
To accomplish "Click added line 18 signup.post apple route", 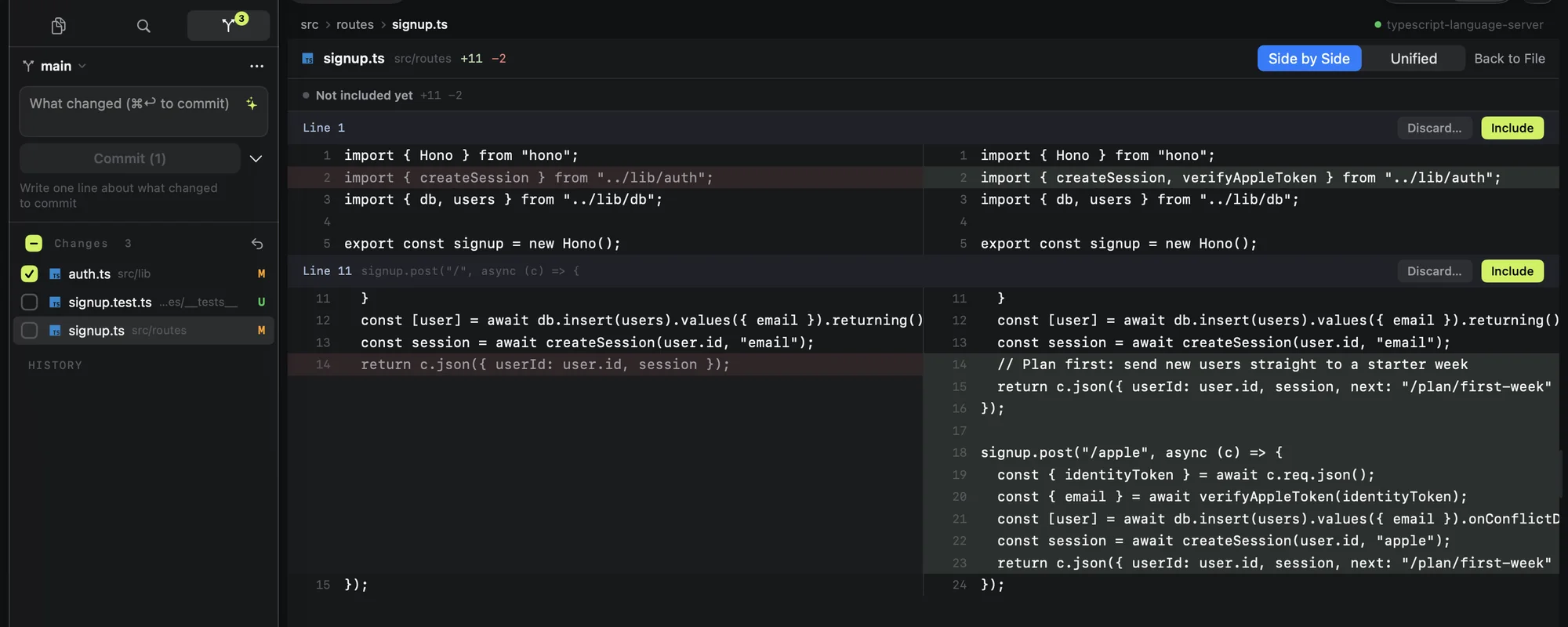I will (x=1241, y=453).
